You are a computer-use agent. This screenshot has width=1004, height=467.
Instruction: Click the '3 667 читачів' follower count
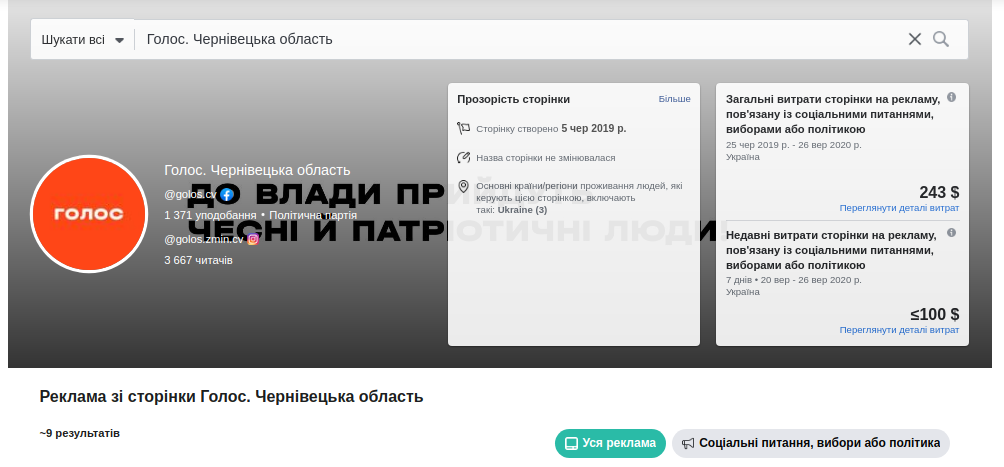point(198,260)
